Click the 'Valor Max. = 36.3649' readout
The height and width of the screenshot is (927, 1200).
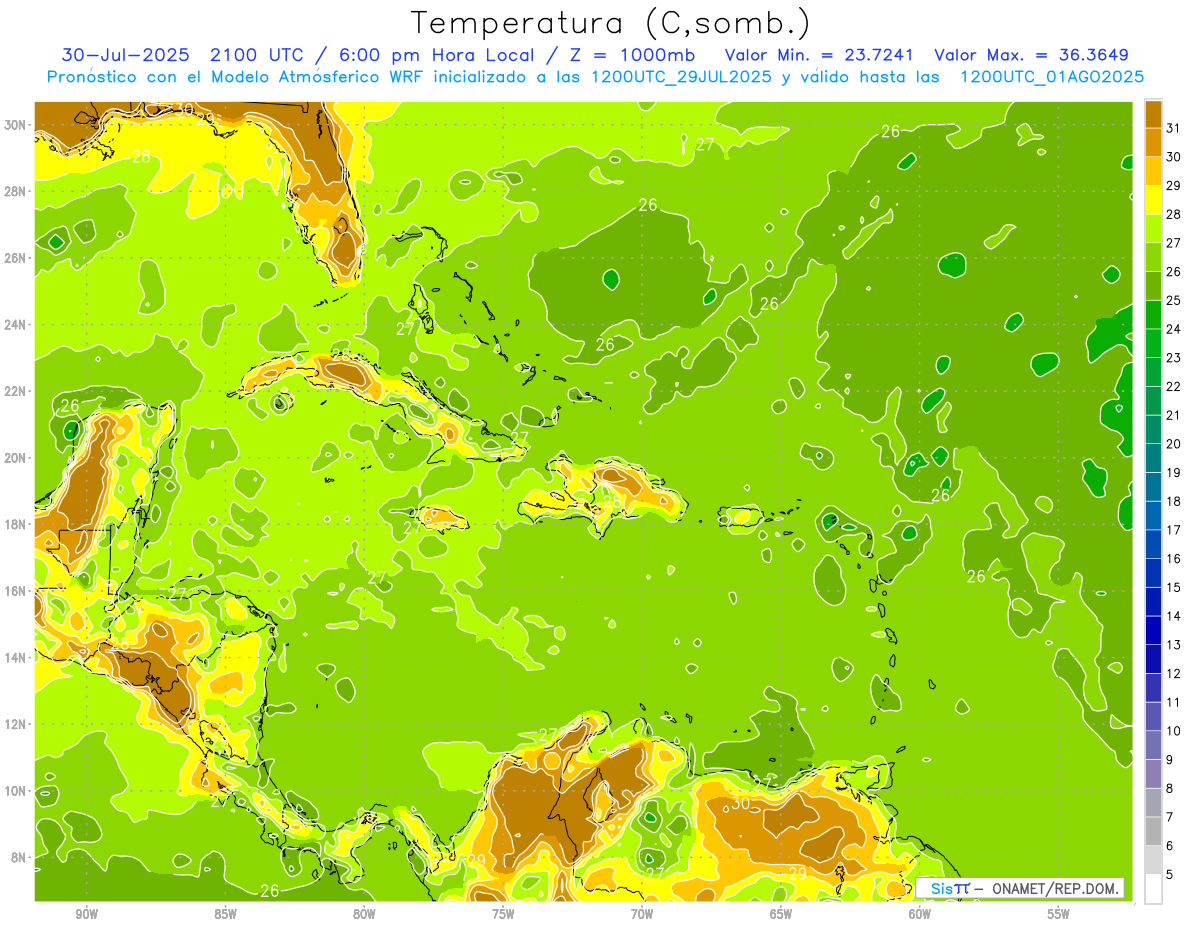coord(1032,55)
